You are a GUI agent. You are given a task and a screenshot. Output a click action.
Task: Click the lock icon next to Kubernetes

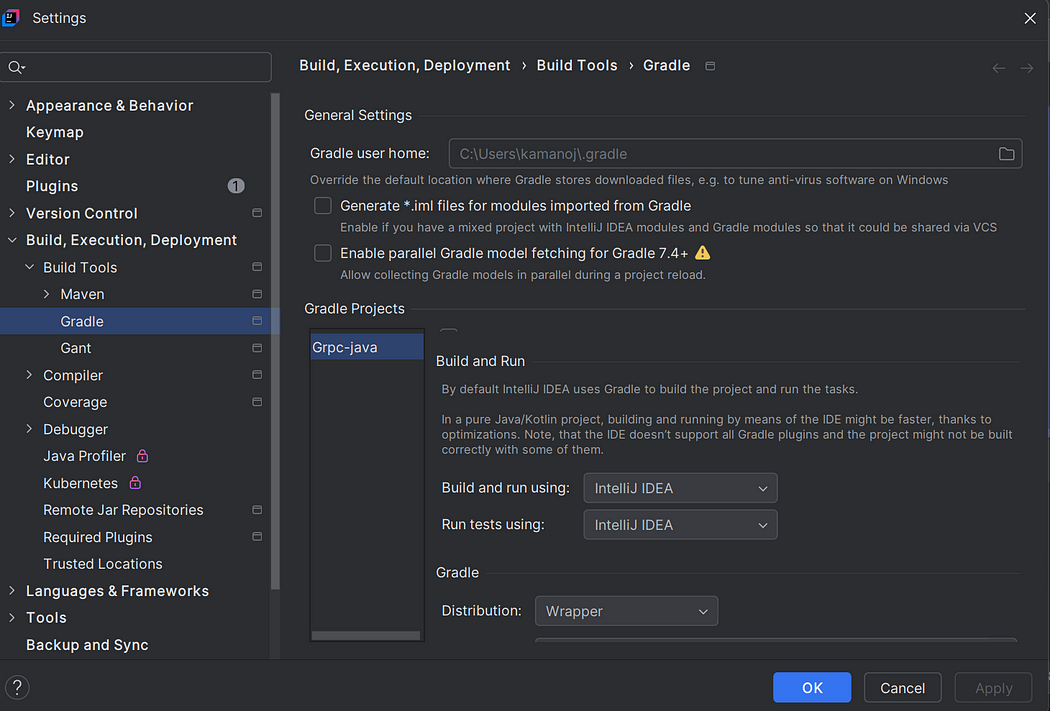coord(135,483)
